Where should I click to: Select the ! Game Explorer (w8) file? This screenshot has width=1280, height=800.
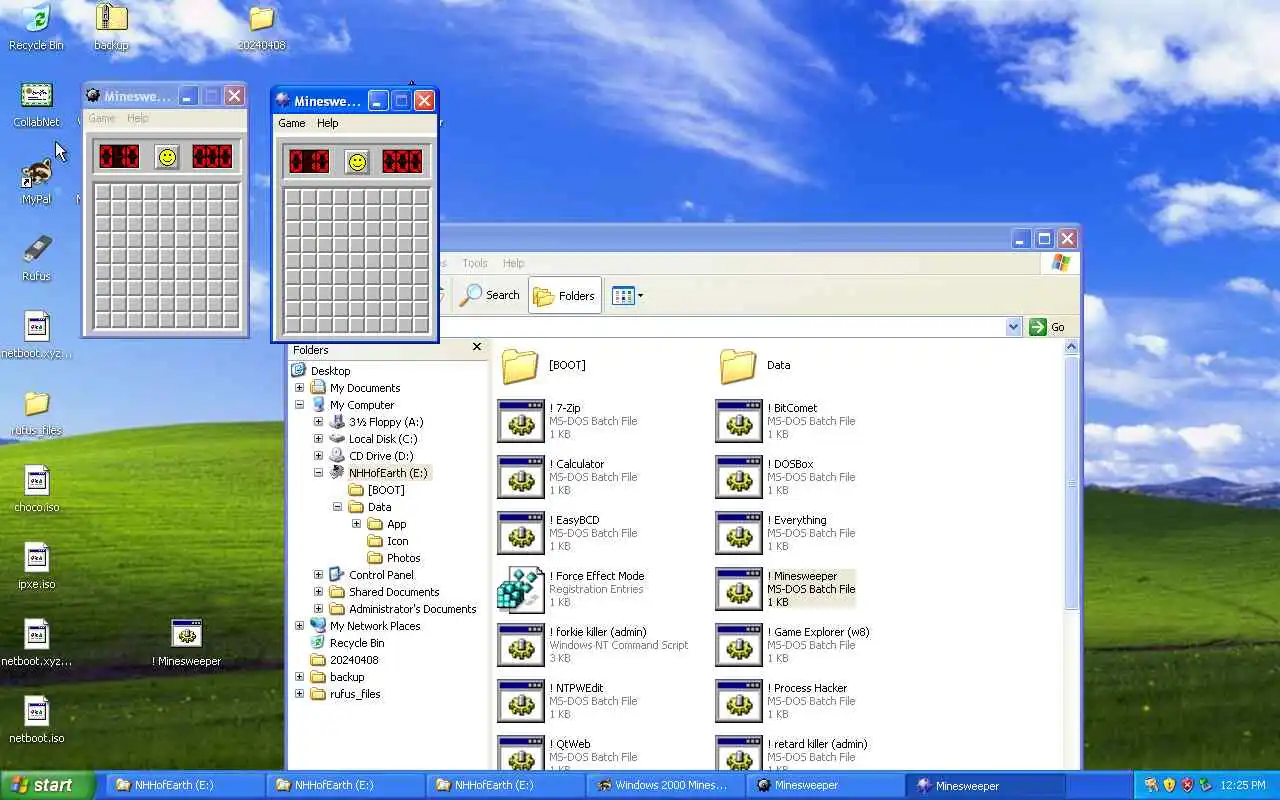click(x=793, y=645)
